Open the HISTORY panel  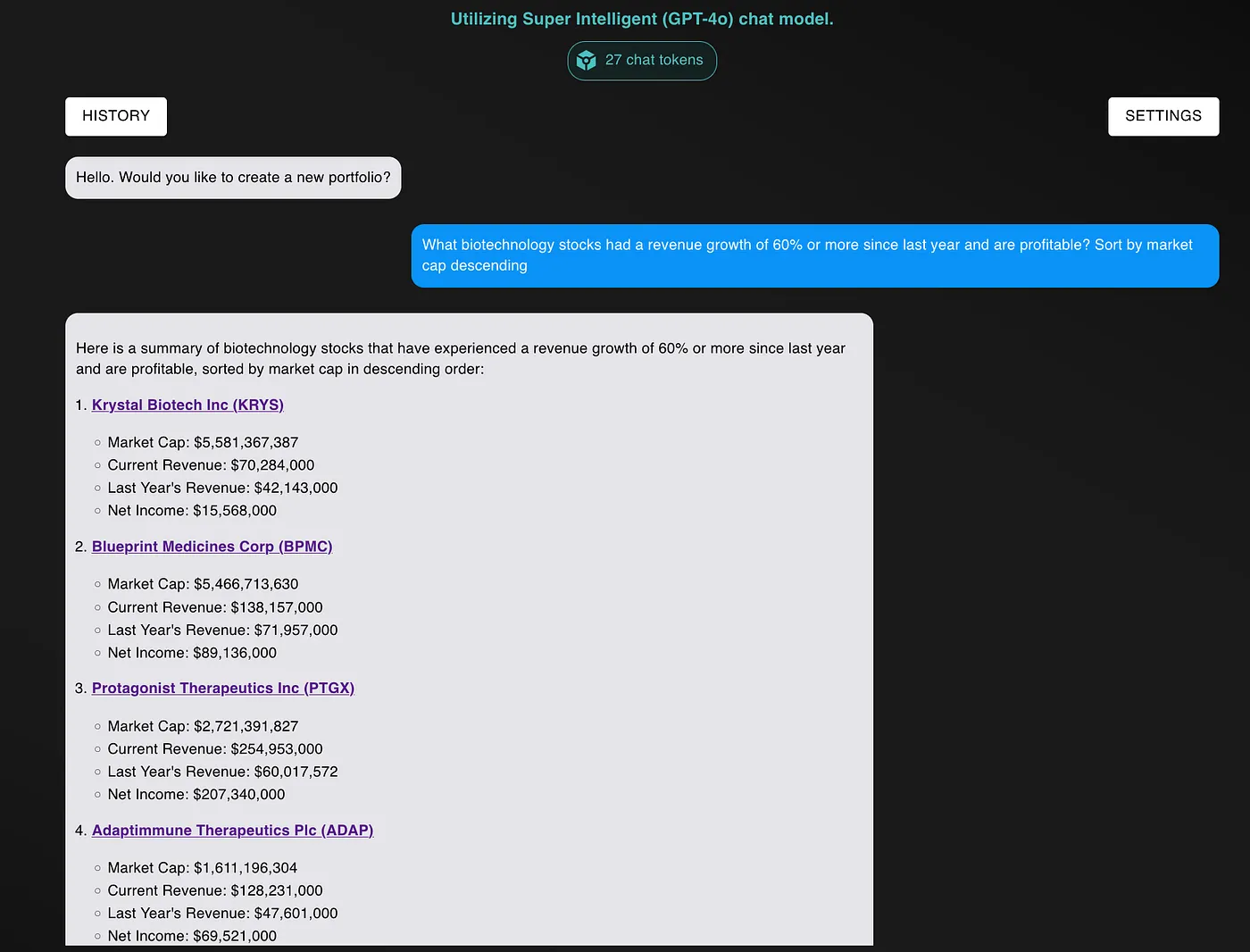pos(116,116)
